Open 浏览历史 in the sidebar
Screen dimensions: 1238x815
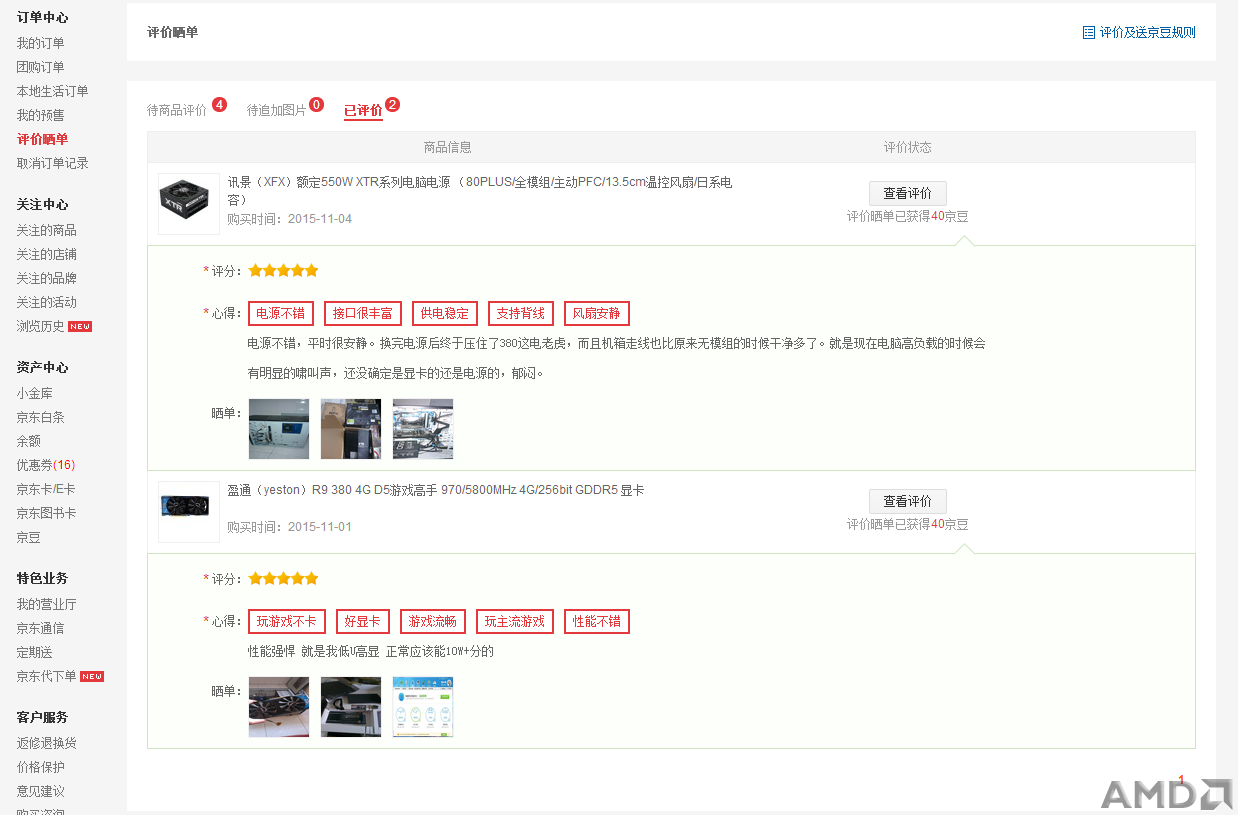(x=40, y=326)
